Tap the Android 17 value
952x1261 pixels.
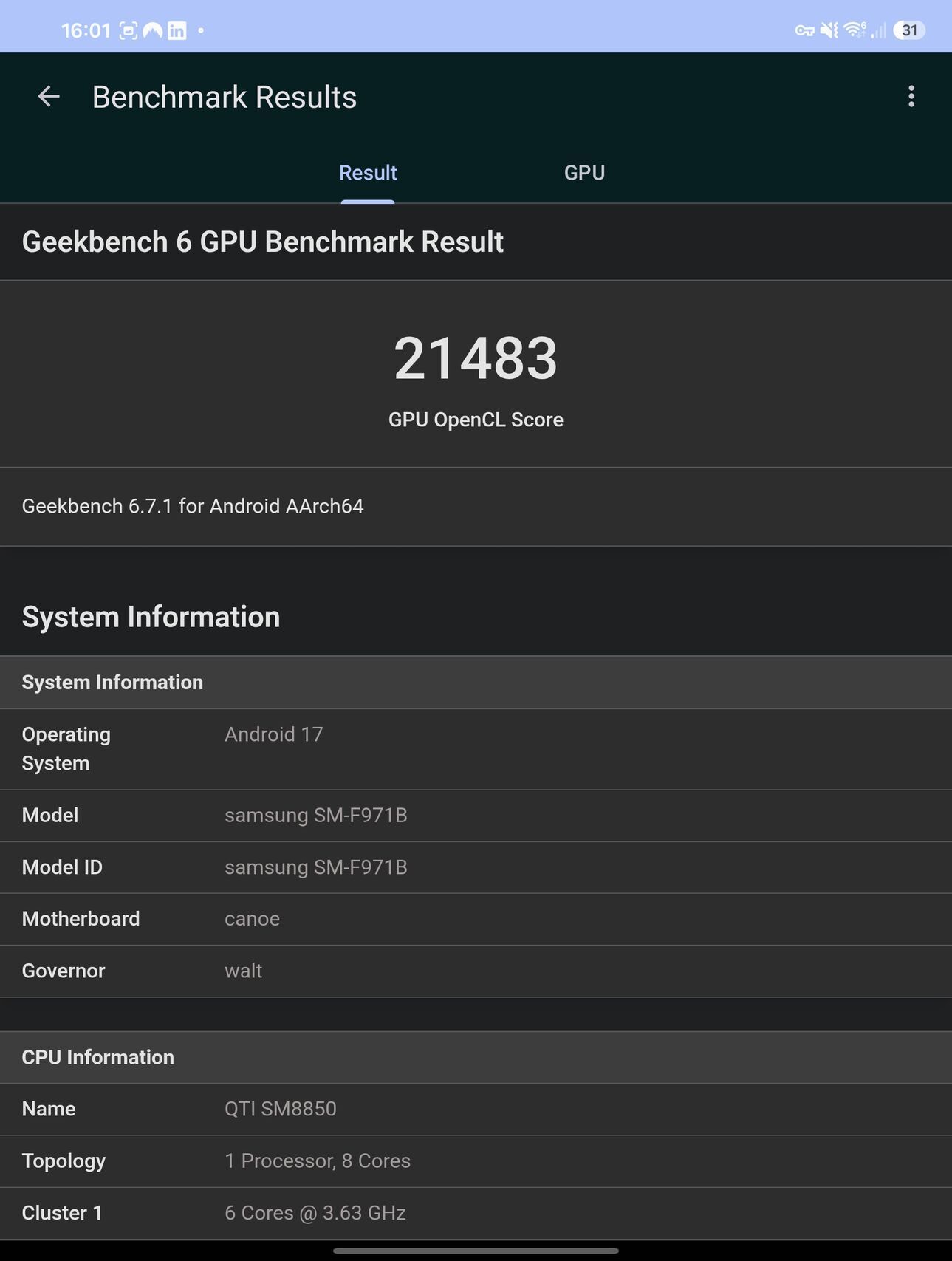pyautogui.click(x=274, y=734)
